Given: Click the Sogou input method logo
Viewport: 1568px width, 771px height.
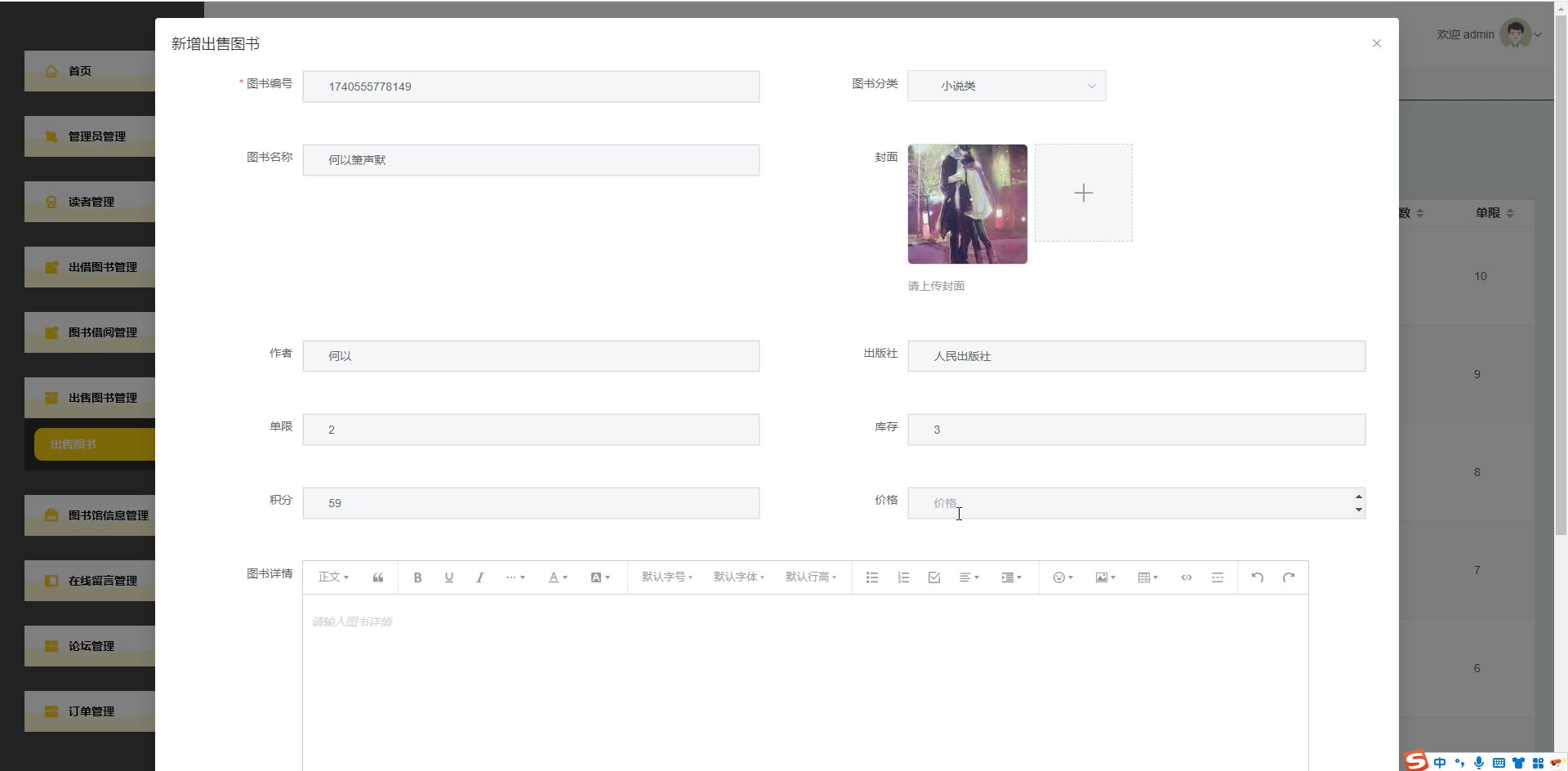Looking at the screenshot, I should click(1416, 761).
